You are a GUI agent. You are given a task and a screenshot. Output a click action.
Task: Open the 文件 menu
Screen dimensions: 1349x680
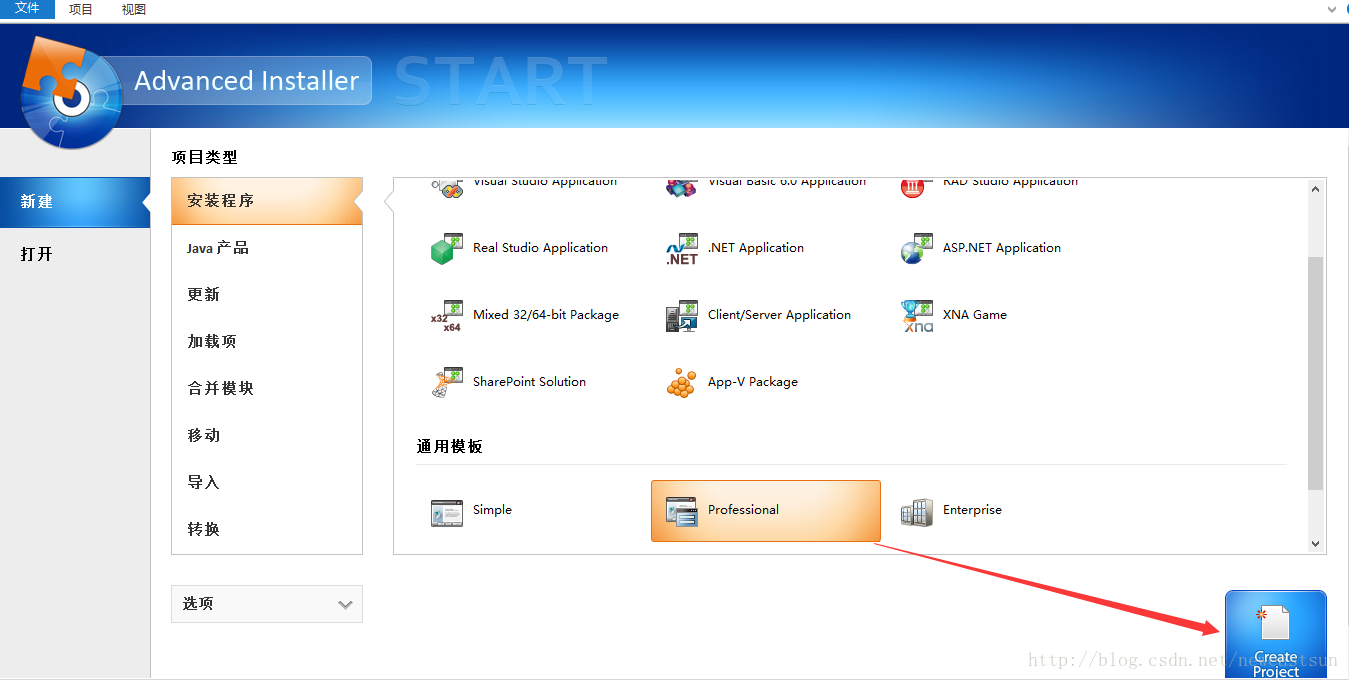click(x=27, y=9)
